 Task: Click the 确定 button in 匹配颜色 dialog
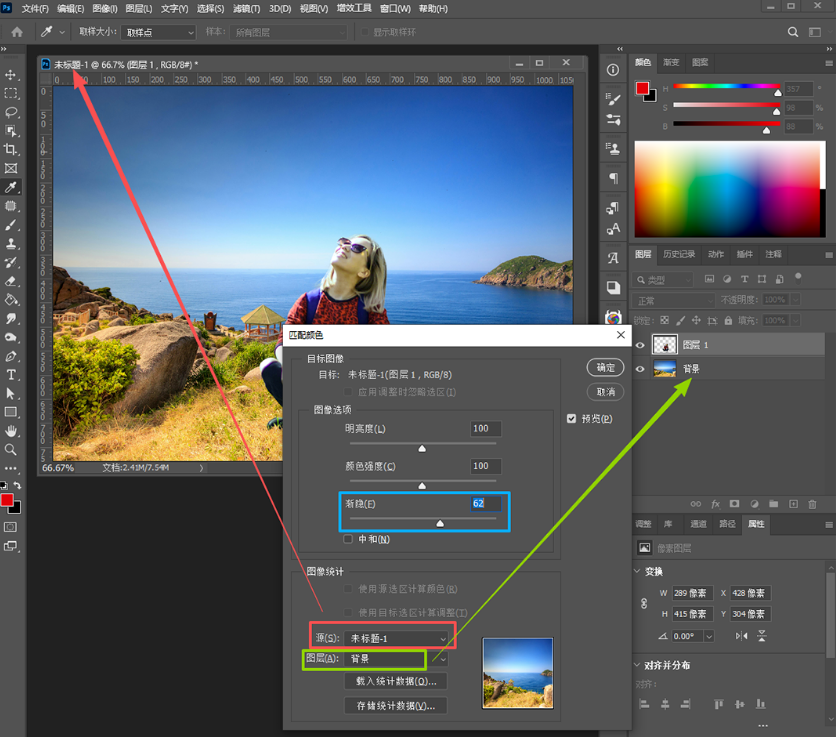pyautogui.click(x=606, y=367)
